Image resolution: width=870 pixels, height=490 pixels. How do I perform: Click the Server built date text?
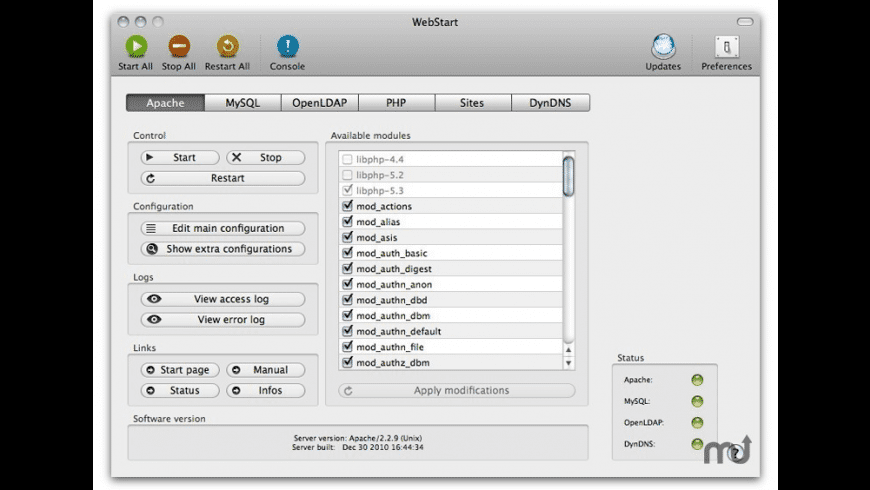click(x=358, y=447)
